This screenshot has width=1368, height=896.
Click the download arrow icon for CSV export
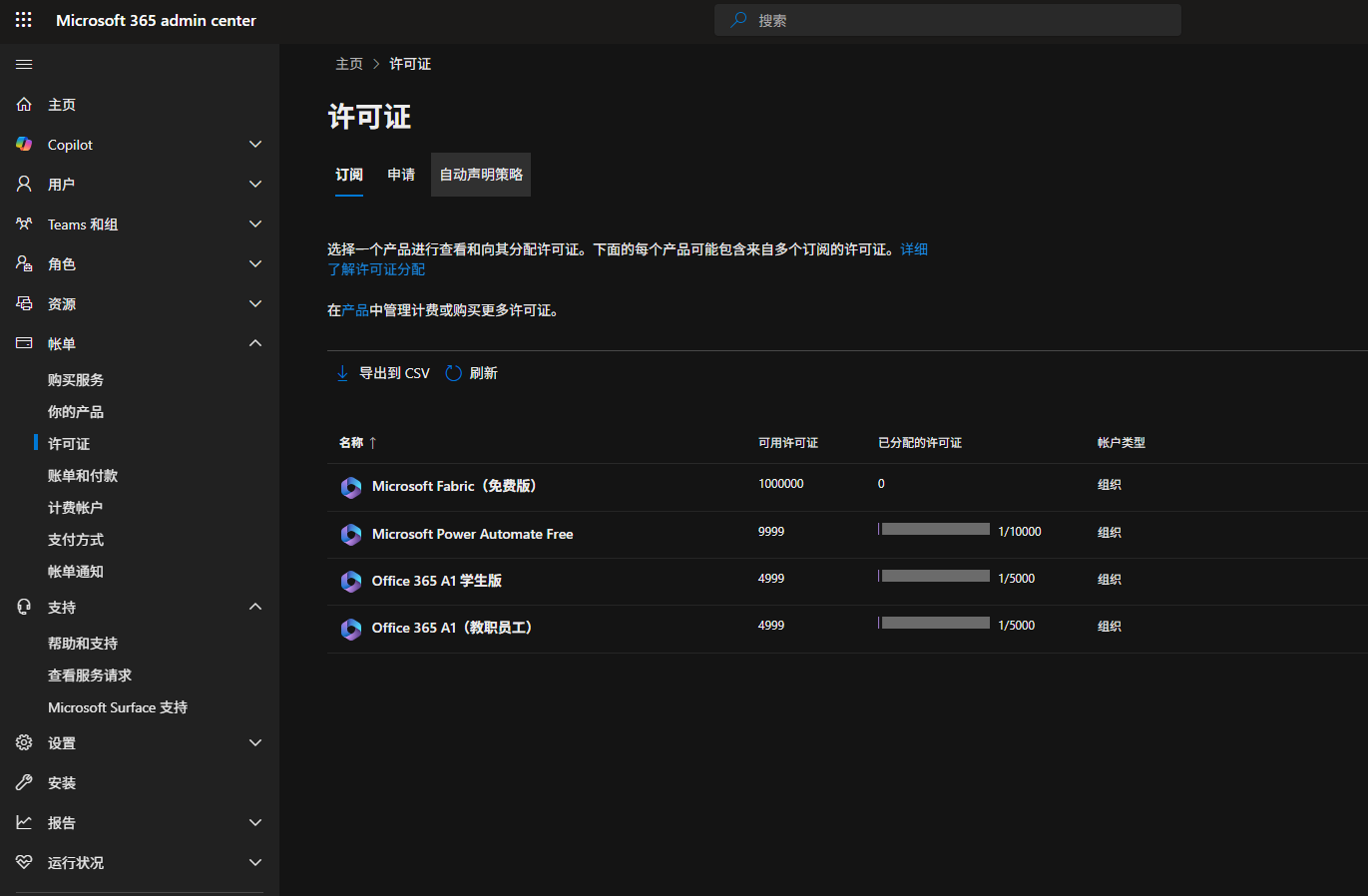tap(342, 373)
